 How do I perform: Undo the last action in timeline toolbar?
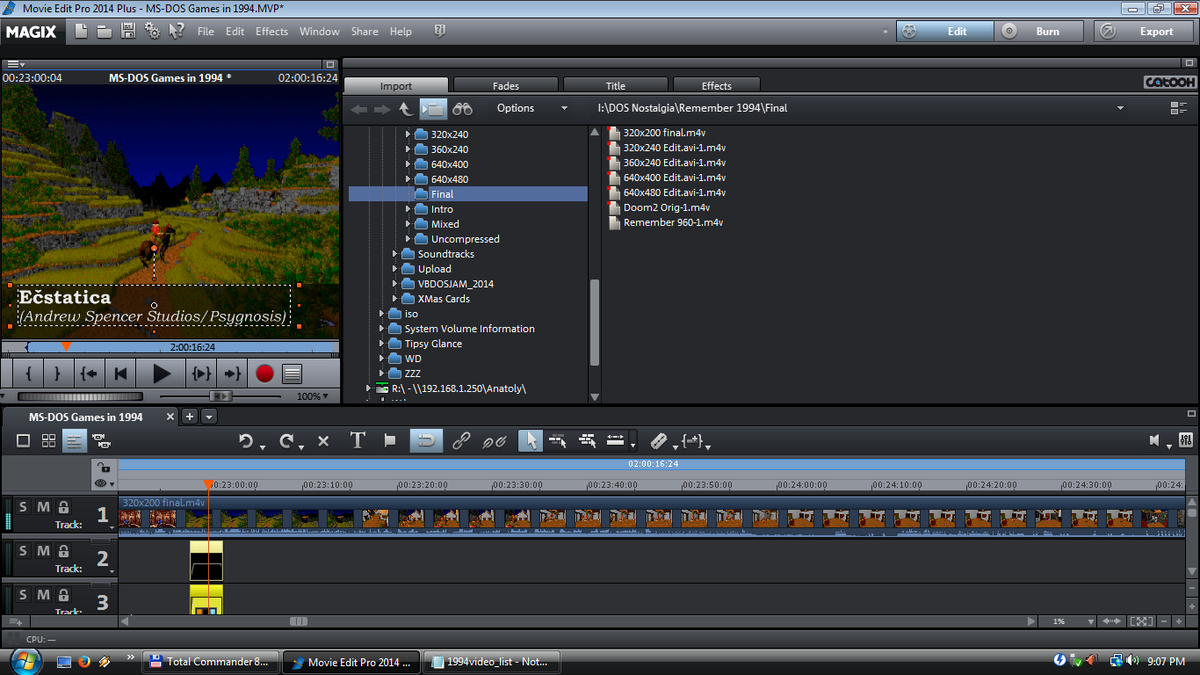click(246, 441)
